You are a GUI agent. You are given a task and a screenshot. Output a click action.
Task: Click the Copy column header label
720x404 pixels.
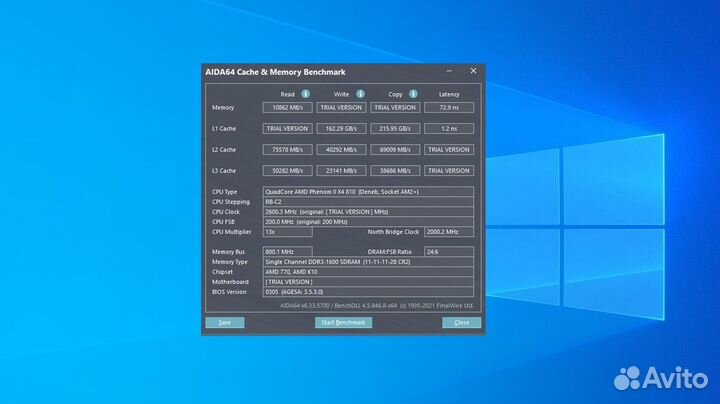395,94
